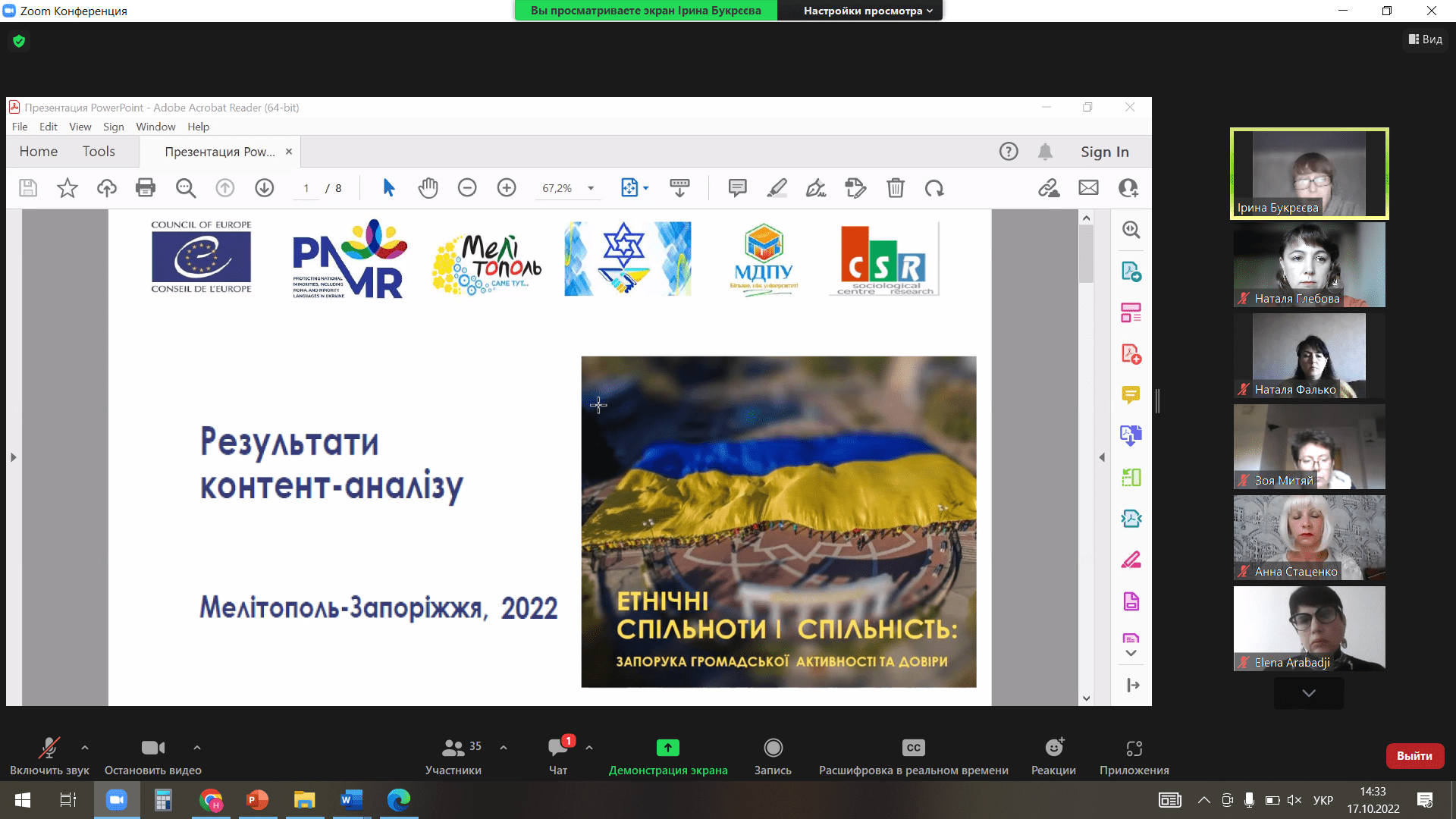Image resolution: width=1456 pixels, height=819 pixels.
Task: Expand the audio settings caret arrow
Action: tap(85, 748)
